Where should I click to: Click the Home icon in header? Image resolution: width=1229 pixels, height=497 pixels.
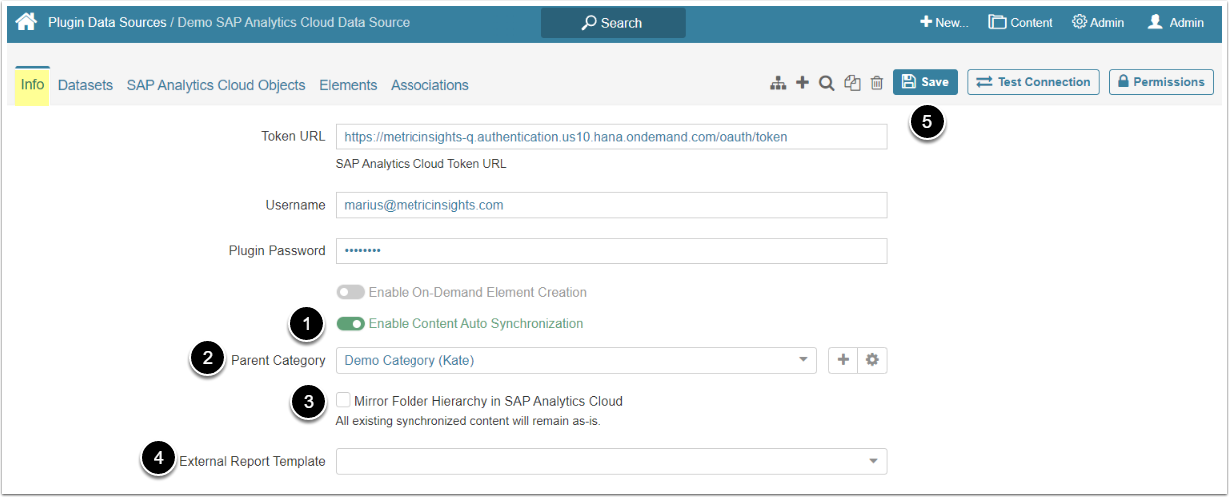26,22
